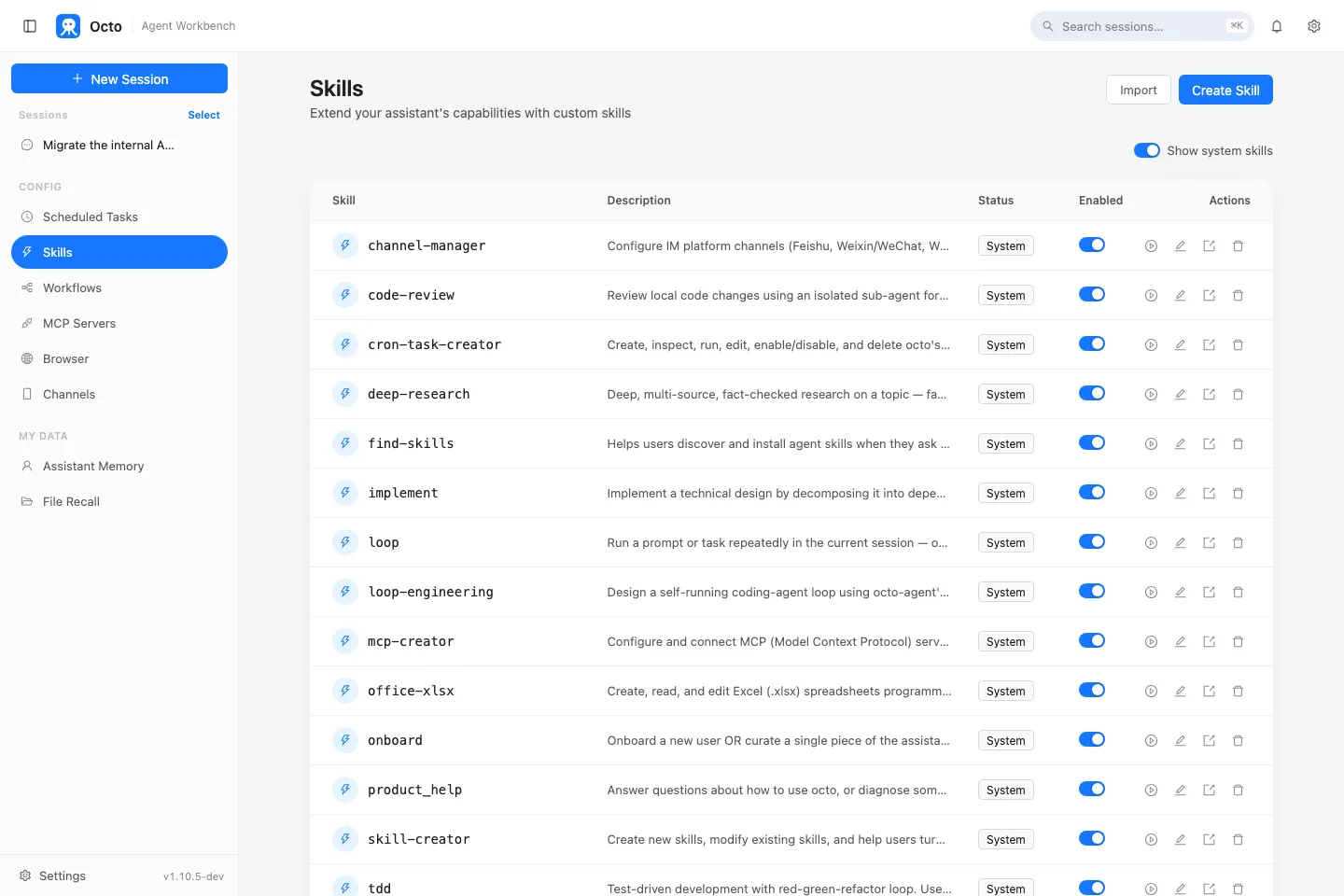The image size is (1344, 896).
Task: Open the Browser config page
Action: (119, 358)
